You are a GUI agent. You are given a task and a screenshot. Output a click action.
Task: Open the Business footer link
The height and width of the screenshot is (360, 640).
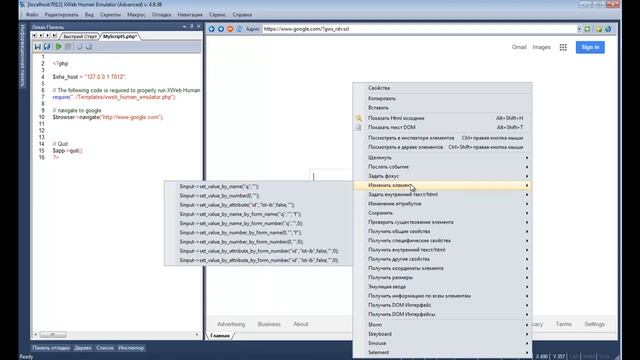click(x=269, y=324)
